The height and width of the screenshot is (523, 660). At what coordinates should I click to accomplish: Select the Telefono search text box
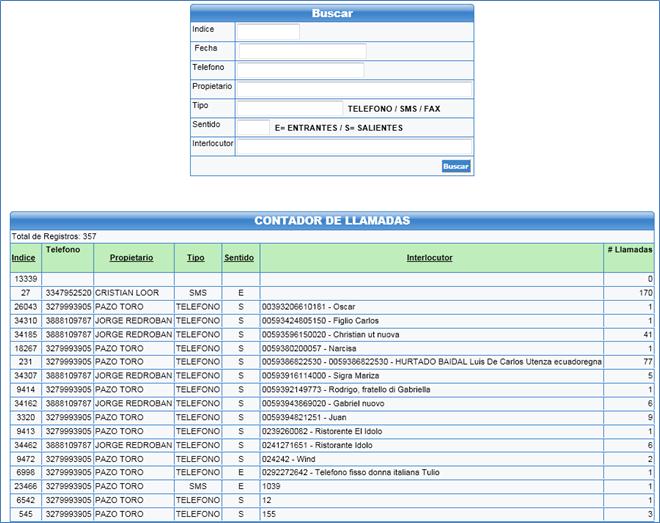tap(300, 70)
